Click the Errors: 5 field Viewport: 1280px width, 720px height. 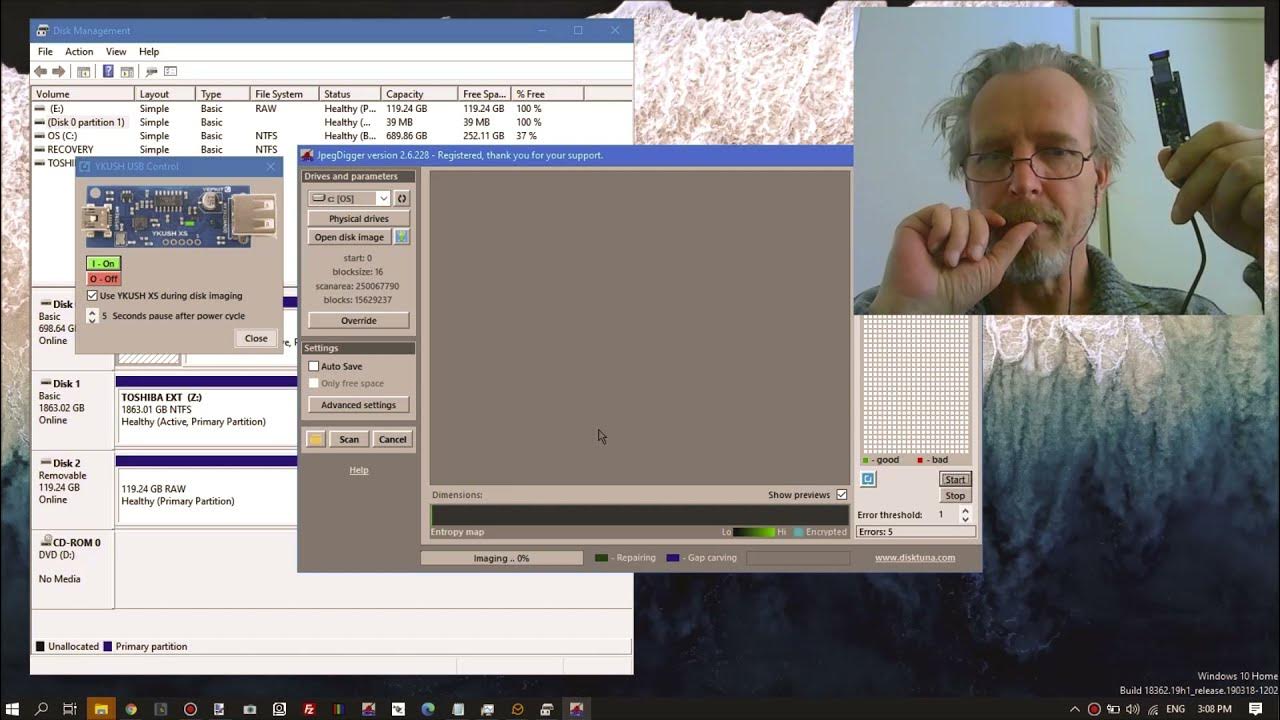pyautogui.click(x=915, y=532)
